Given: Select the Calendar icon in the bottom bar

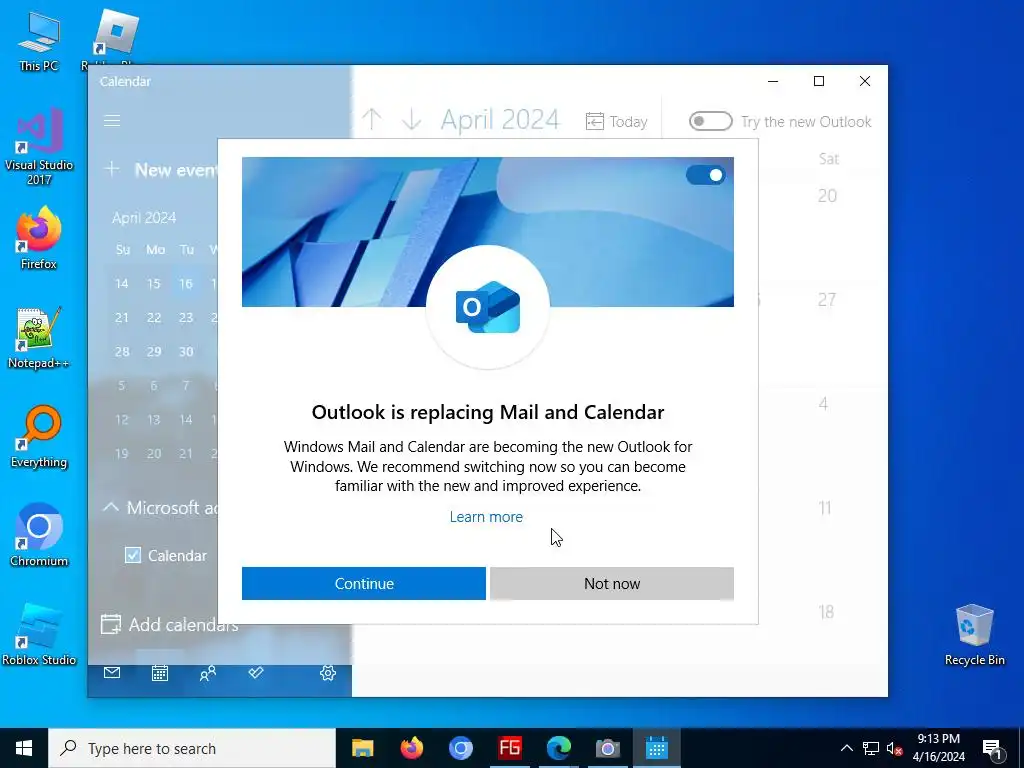Looking at the screenshot, I should click(x=160, y=673).
